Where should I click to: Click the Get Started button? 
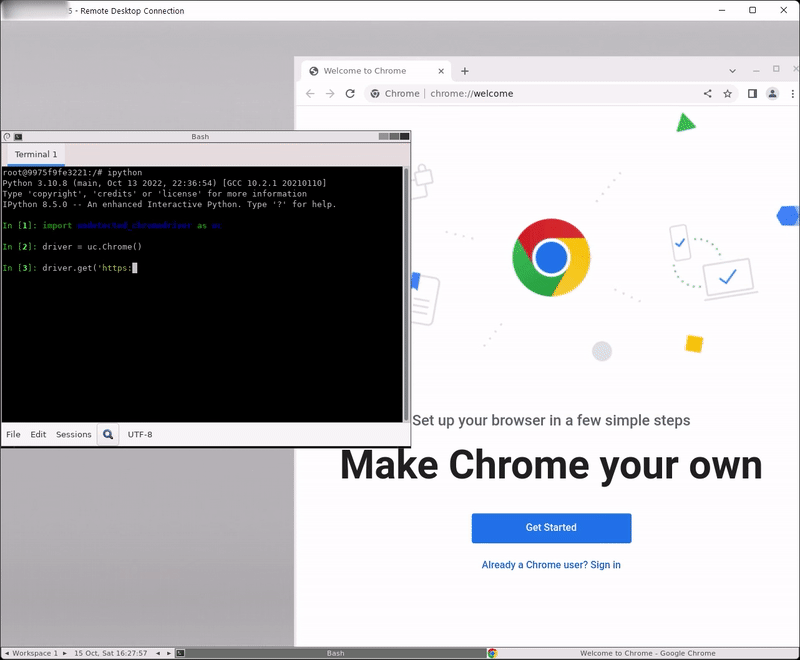(551, 528)
